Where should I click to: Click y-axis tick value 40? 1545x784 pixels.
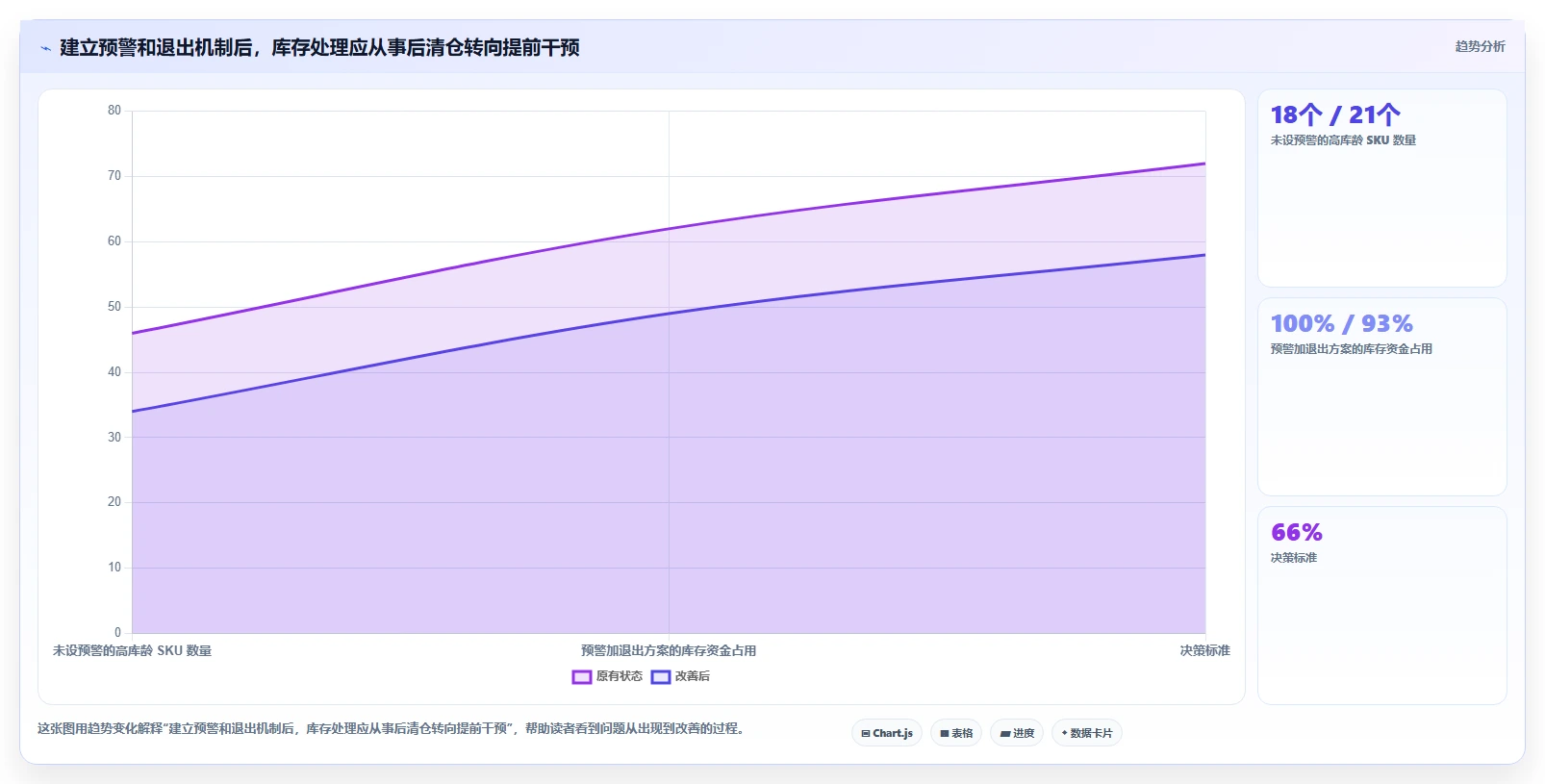[x=114, y=372]
